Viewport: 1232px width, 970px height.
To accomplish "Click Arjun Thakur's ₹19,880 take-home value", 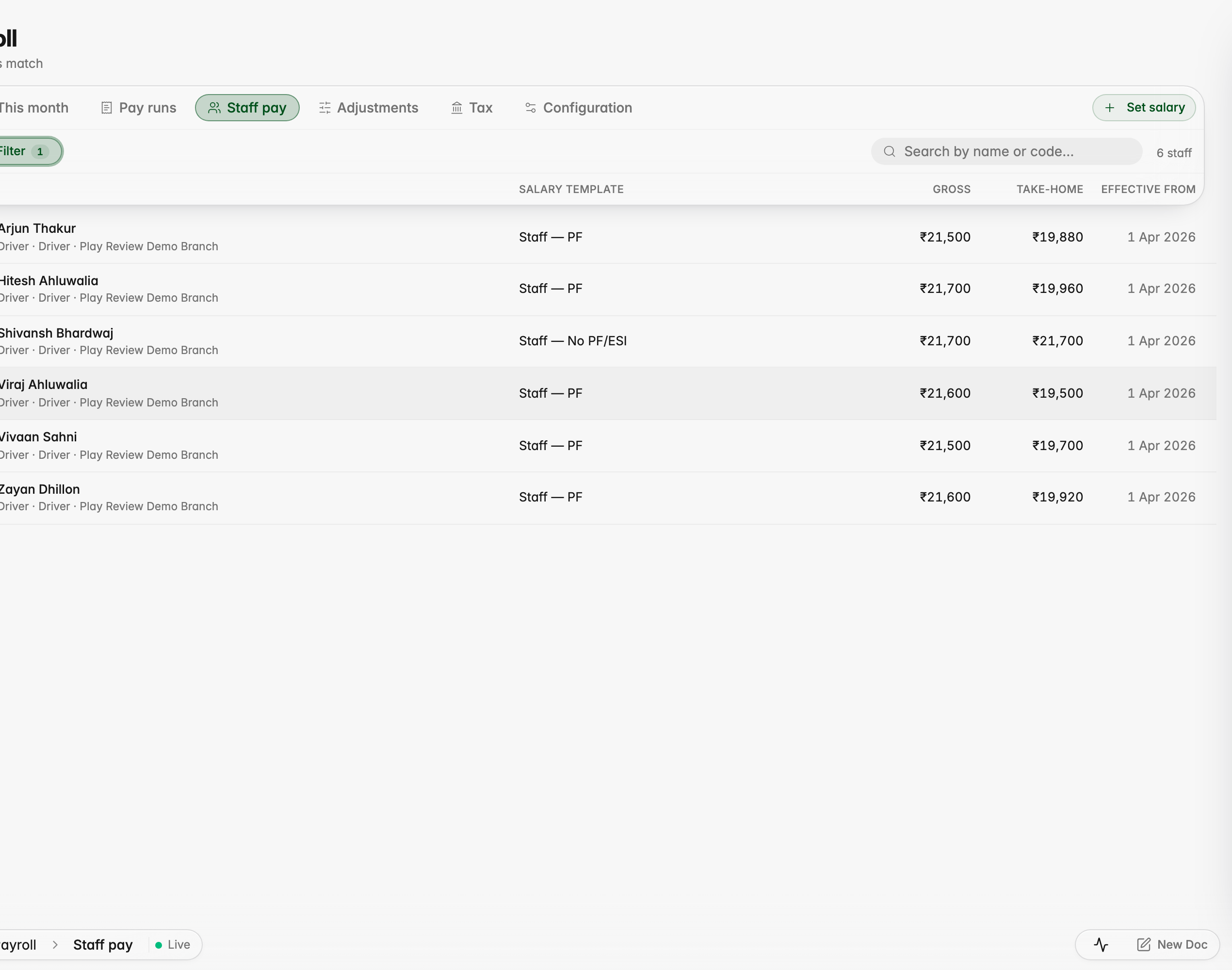I will [x=1057, y=237].
